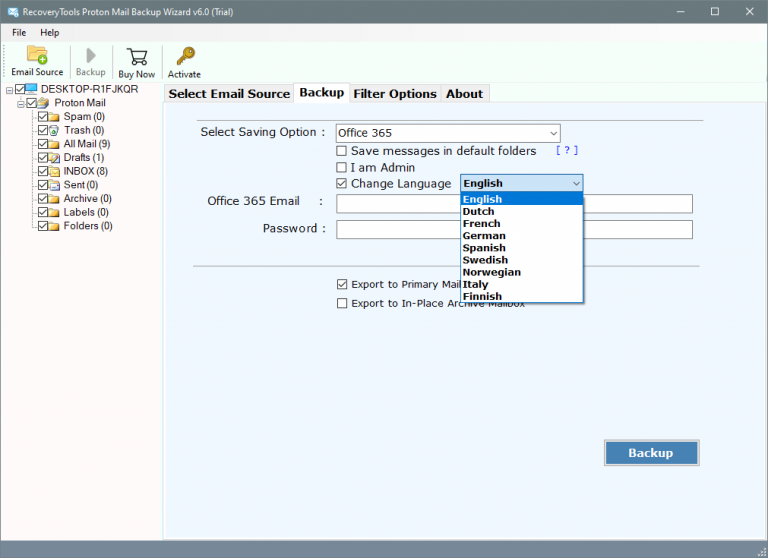
Task: Select the All Mail (9) tree label
Action: (x=87, y=144)
